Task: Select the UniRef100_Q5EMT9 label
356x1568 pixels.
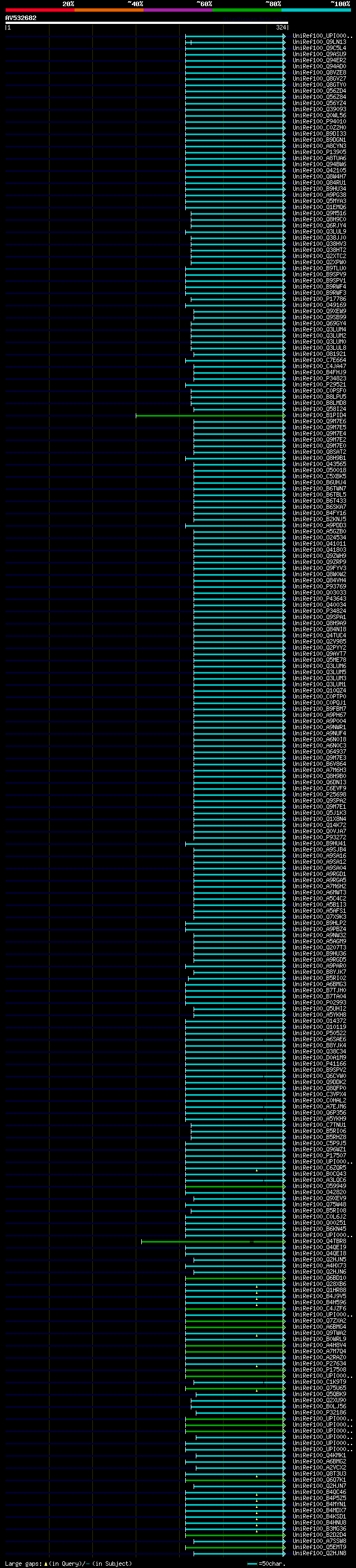Action: pos(319,1547)
